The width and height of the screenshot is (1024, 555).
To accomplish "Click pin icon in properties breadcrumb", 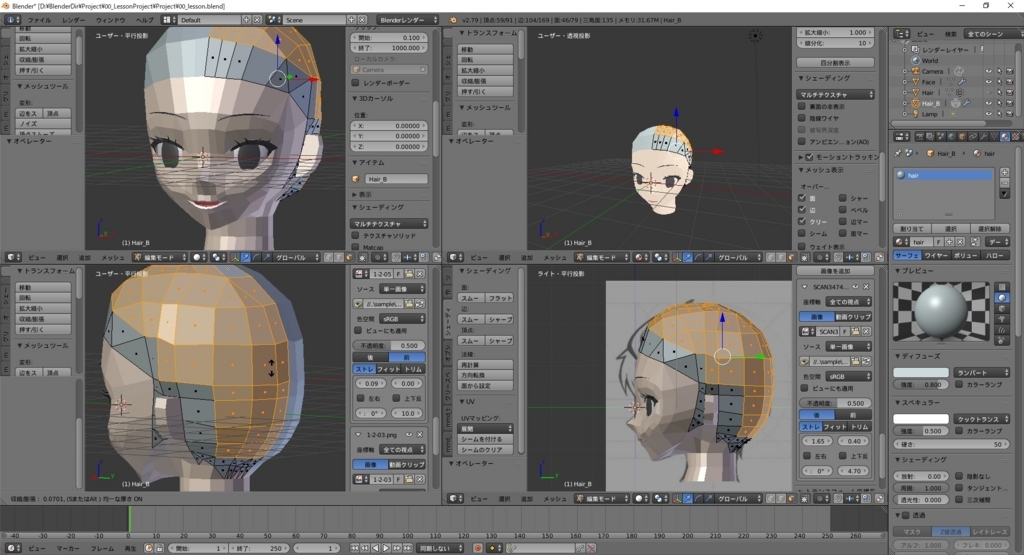I will tap(899, 153).
